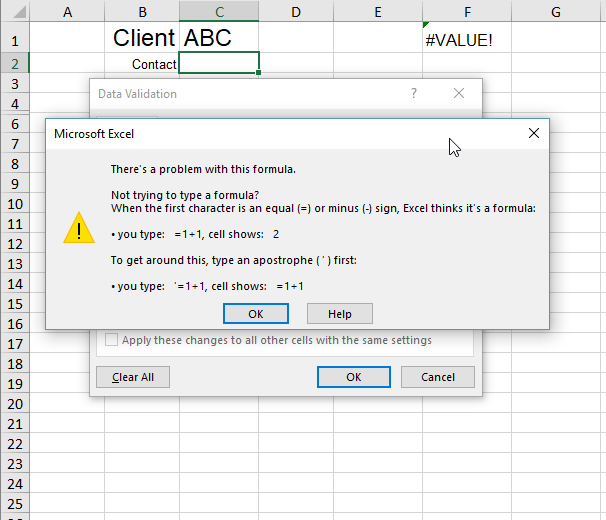
Task: Close the Data Validation dialog window
Action: (x=459, y=93)
